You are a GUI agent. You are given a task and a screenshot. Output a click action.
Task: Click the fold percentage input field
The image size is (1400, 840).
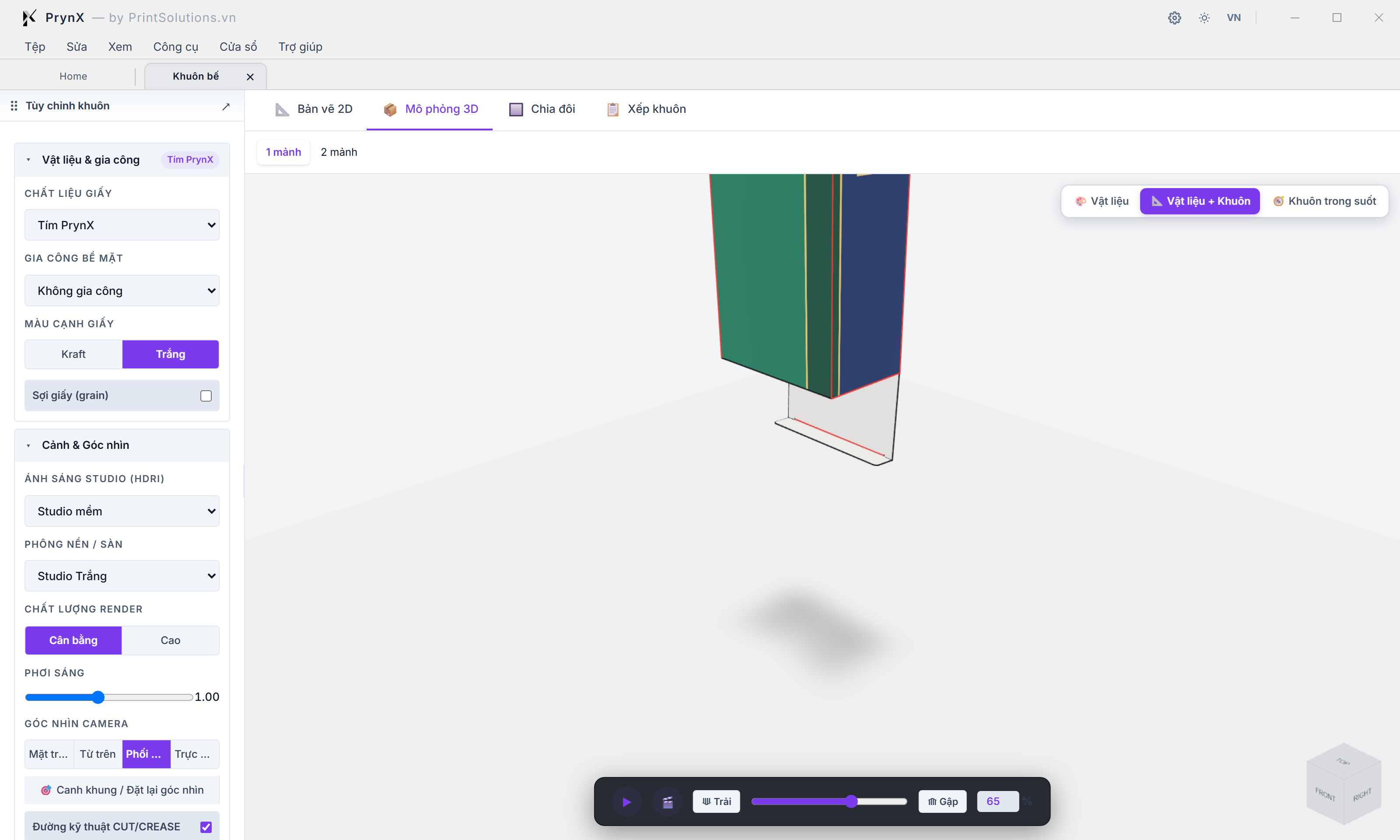click(997, 801)
